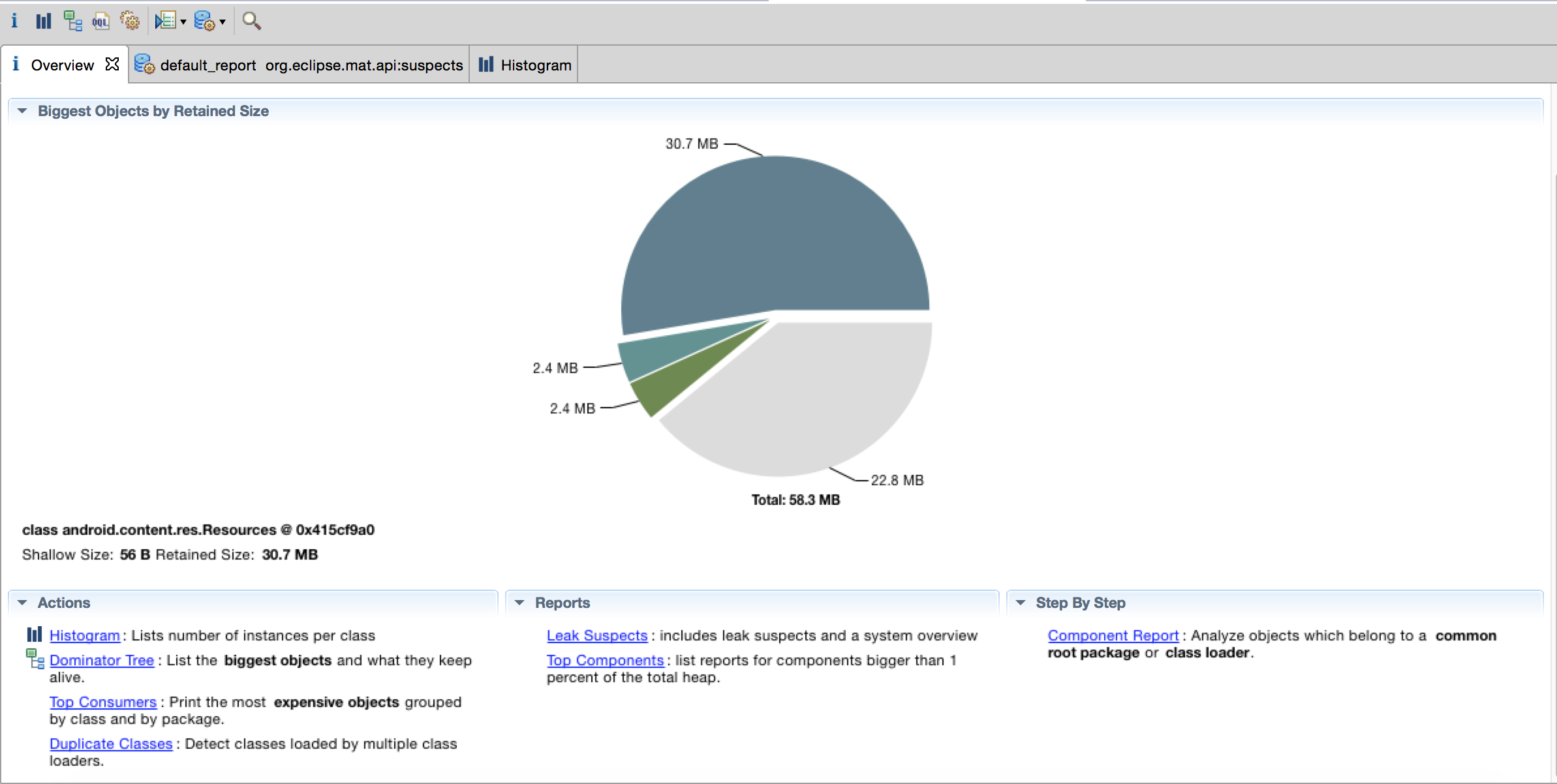Collapse the Step By Step section
Image resolution: width=1557 pixels, height=784 pixels.
point(1021,603)
